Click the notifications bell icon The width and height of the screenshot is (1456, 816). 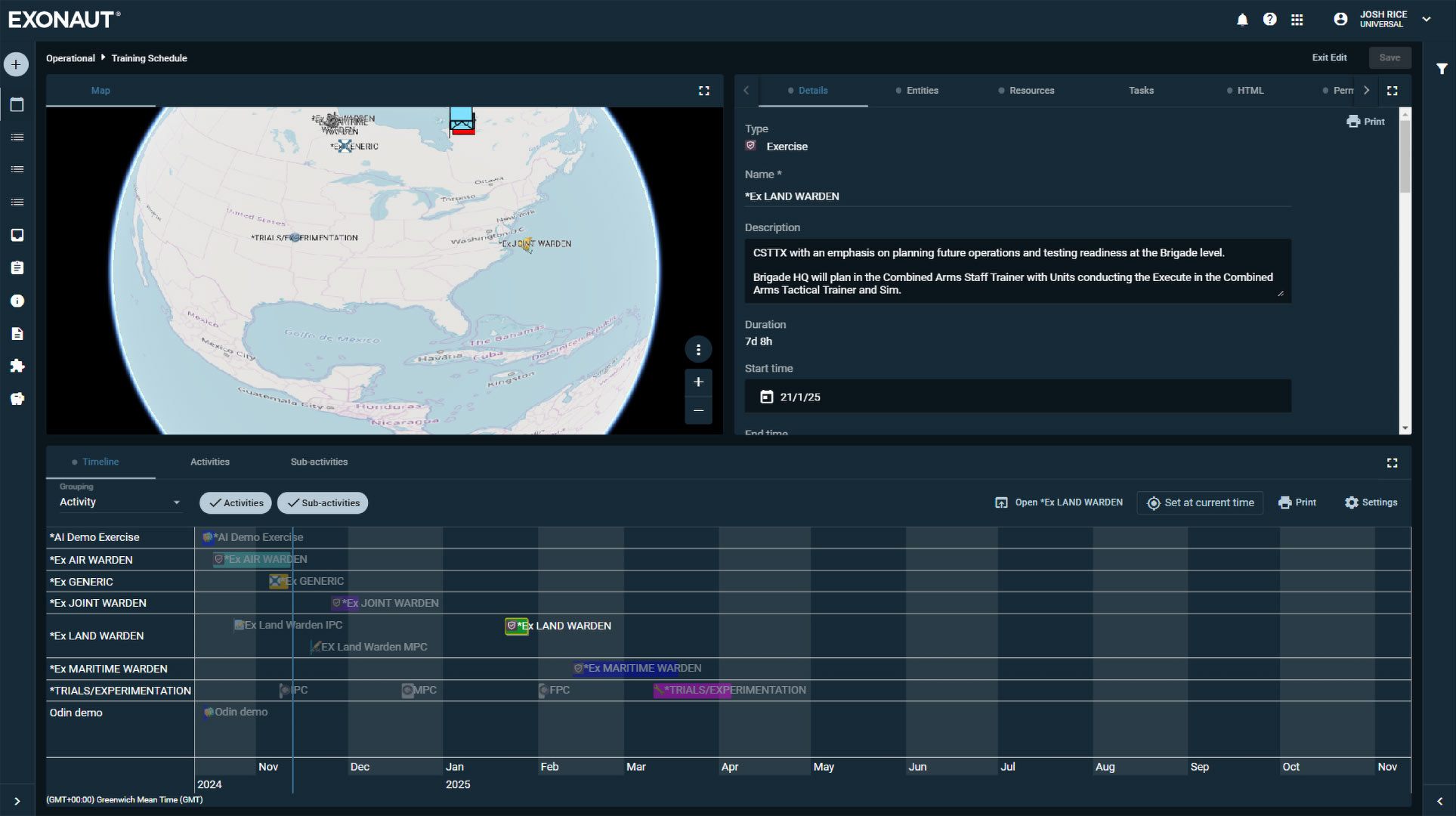point(1242,20)
